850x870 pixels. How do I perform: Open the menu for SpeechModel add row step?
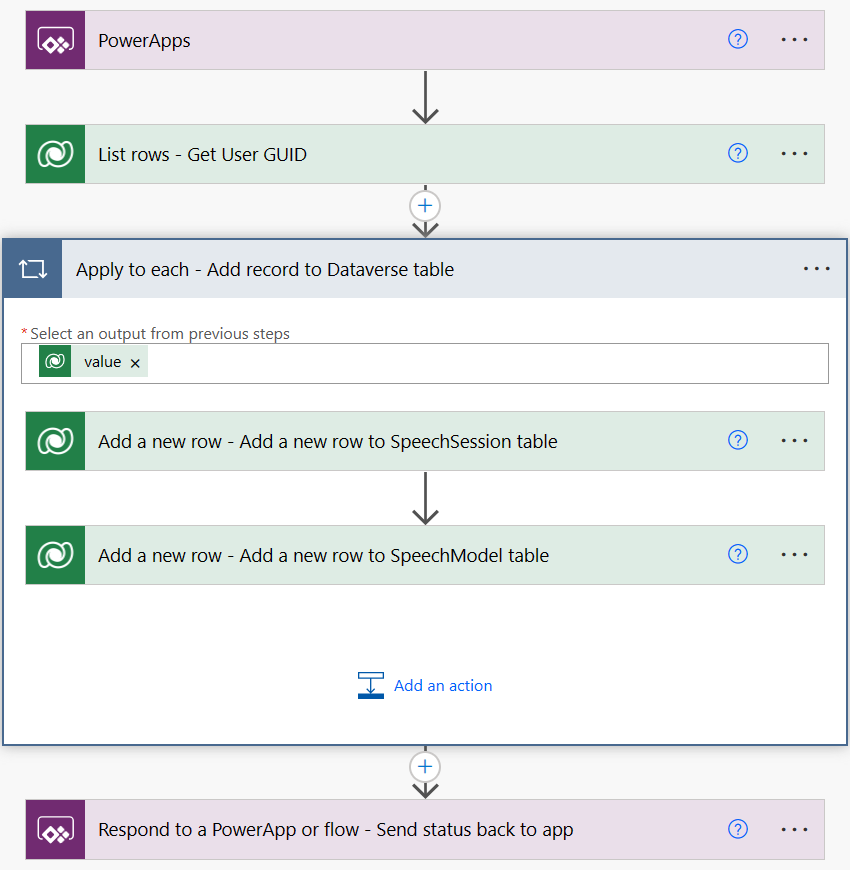click(794, 555)
